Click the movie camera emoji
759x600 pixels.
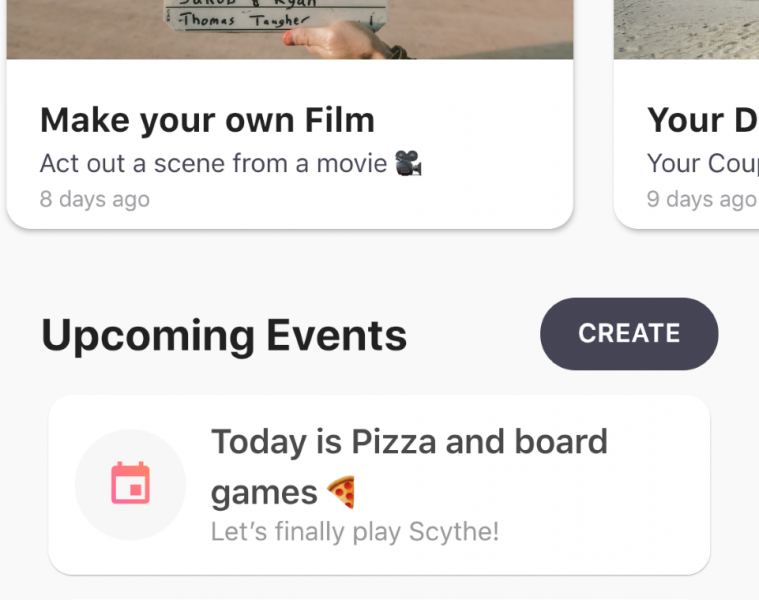[x=407, y=163]
